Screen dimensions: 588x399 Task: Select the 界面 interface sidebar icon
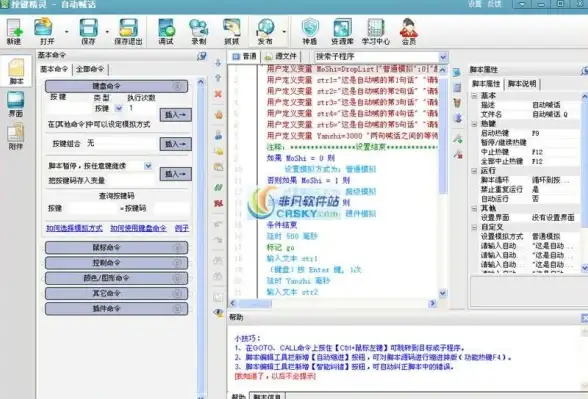pos(16,104)
